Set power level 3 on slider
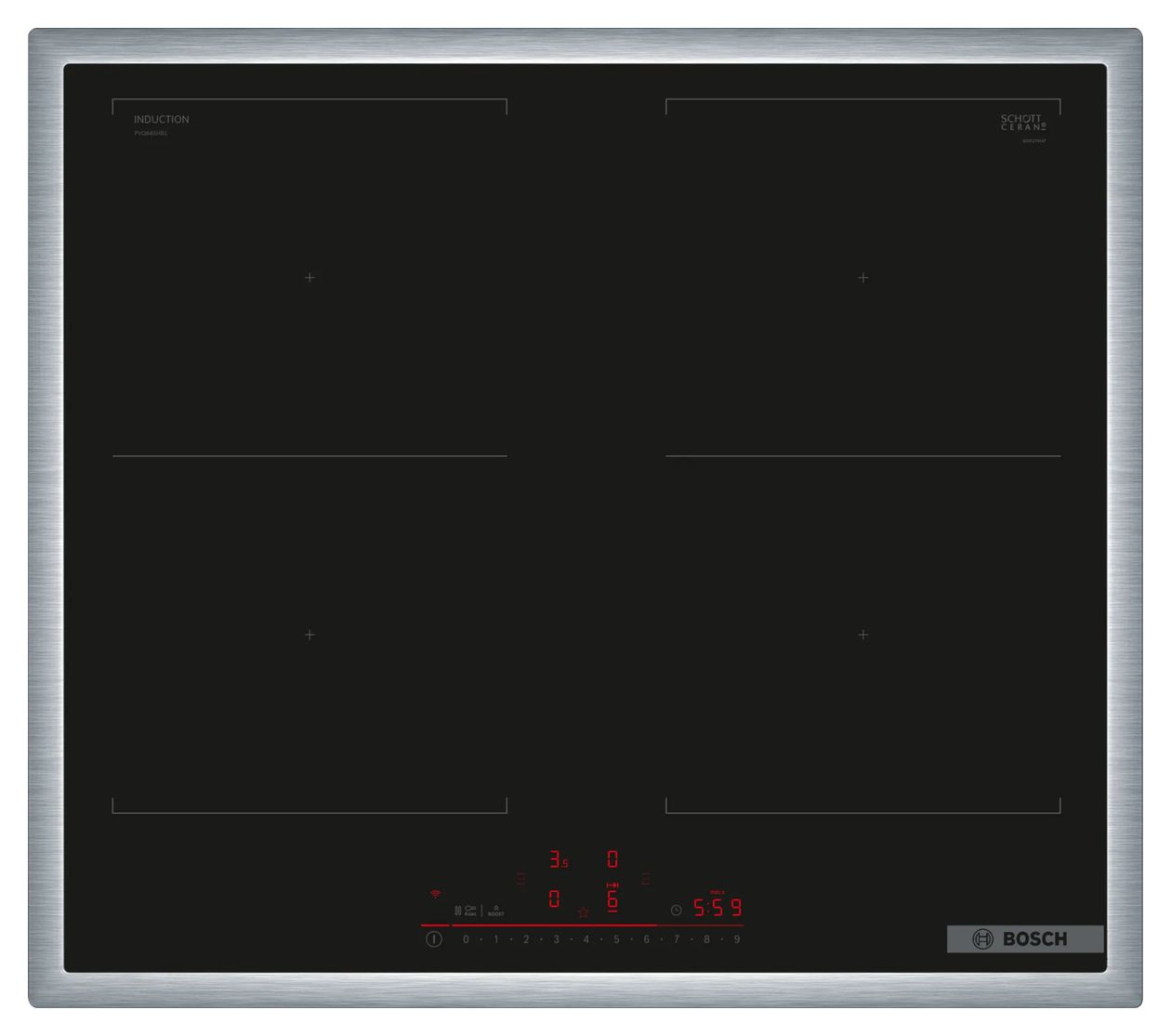This screenshot has height=1036, width=1171. pos(557,939)
